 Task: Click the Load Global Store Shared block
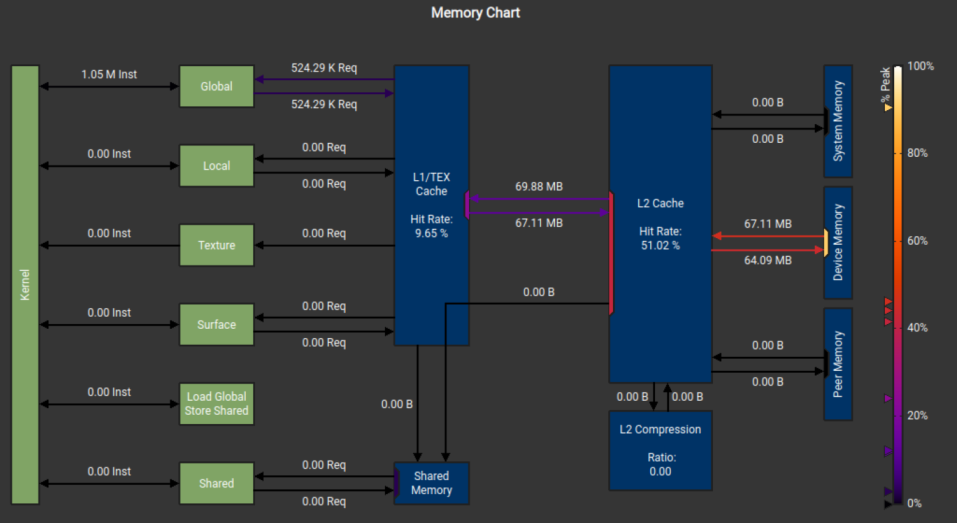[216, 403]
